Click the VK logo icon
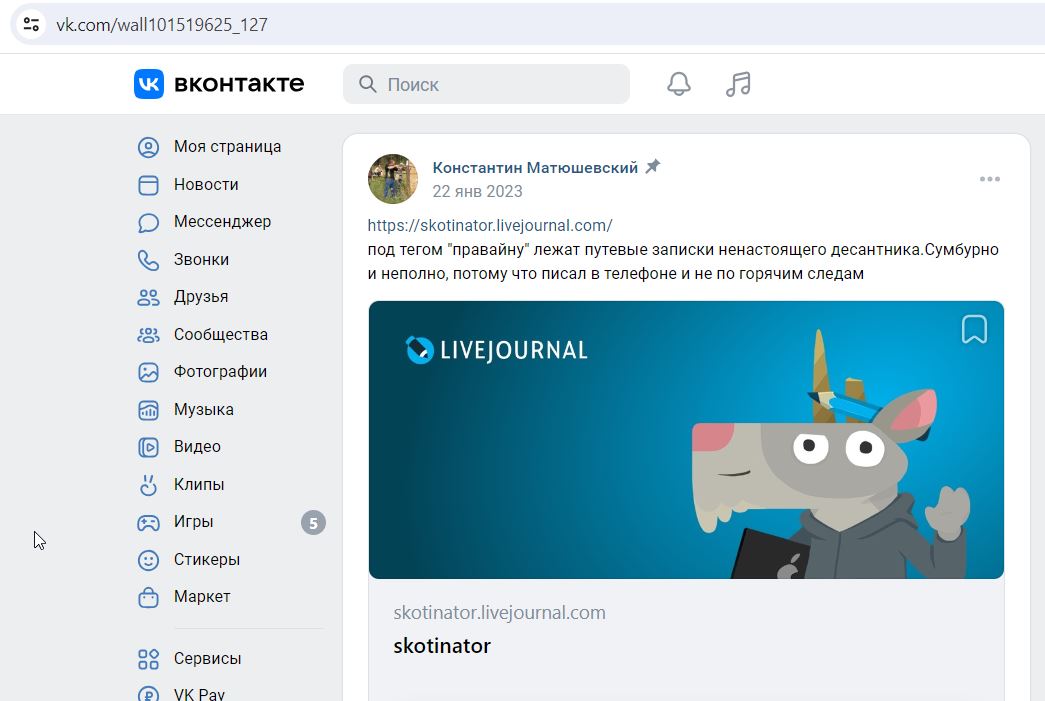The width and height of the screenshot is (1045, 701). (149, 84)
